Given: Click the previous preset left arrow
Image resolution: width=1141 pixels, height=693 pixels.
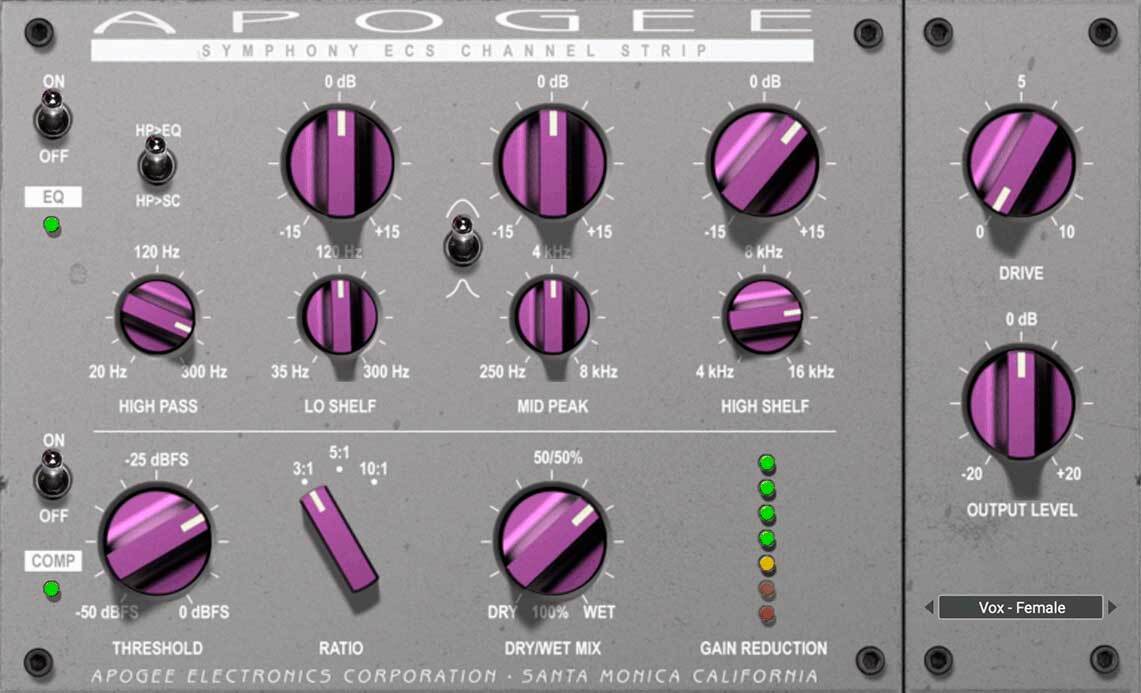Looking at the screenshot, I should (x=929, y=607).
